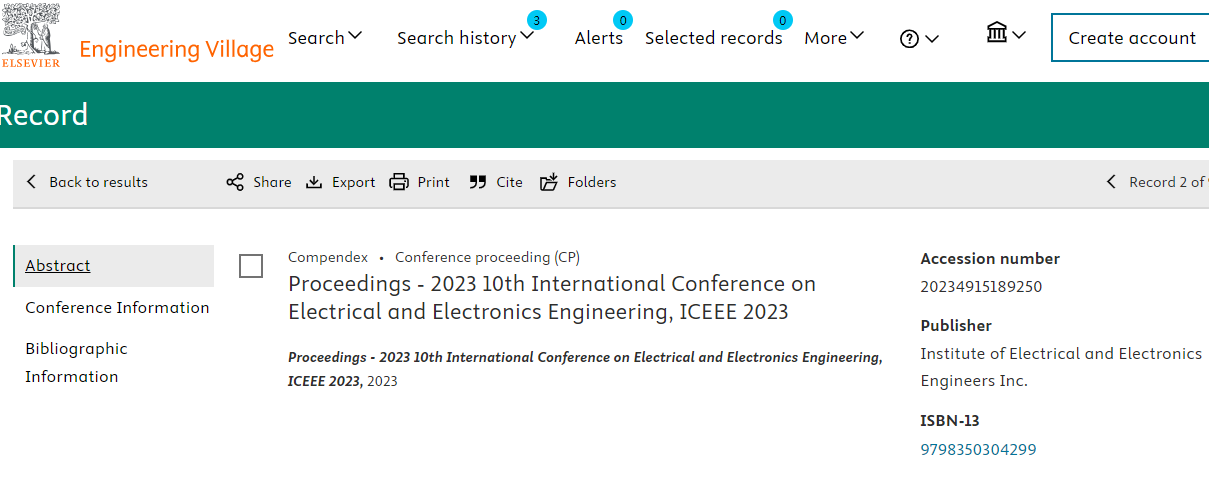The image size is (1209, 490).
Task: Click the Share label
Action: click(x=272, y=182)
